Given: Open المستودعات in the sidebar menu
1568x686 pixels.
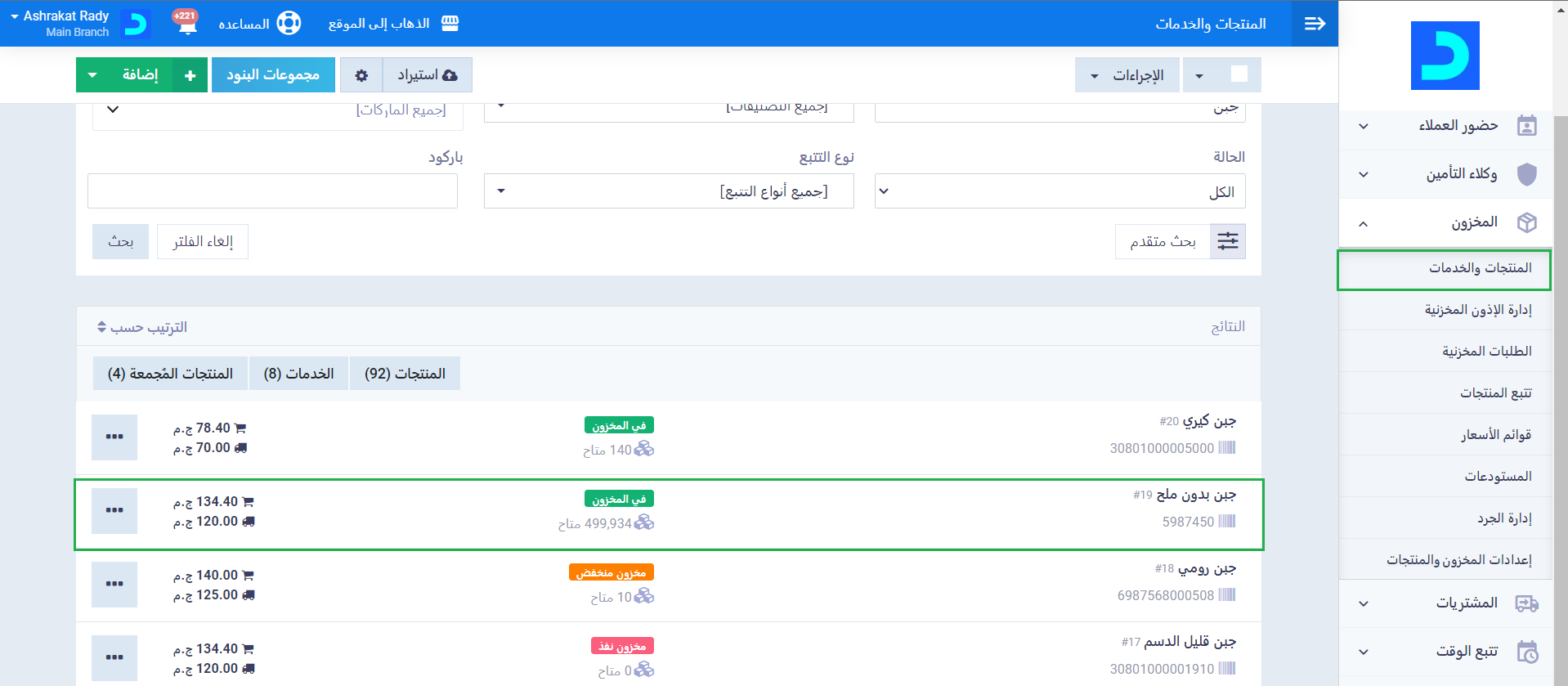Looking at the screenshot, I should point(1498,476).
